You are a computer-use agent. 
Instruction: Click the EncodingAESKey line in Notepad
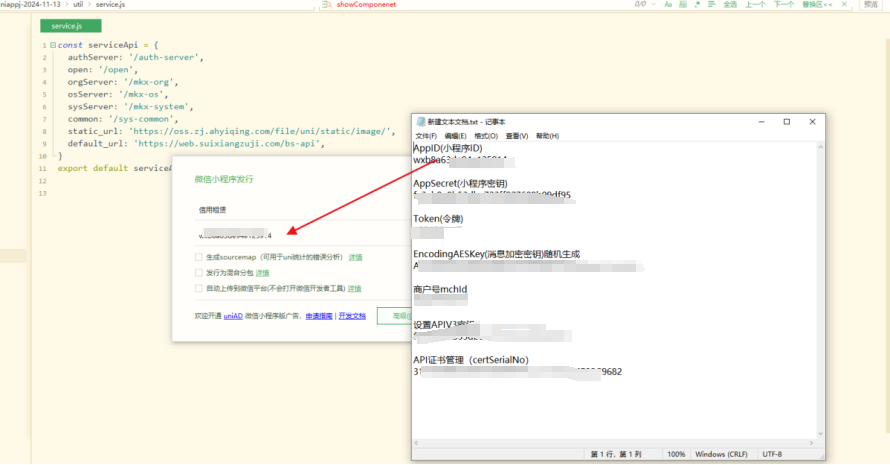click(497, 254)
